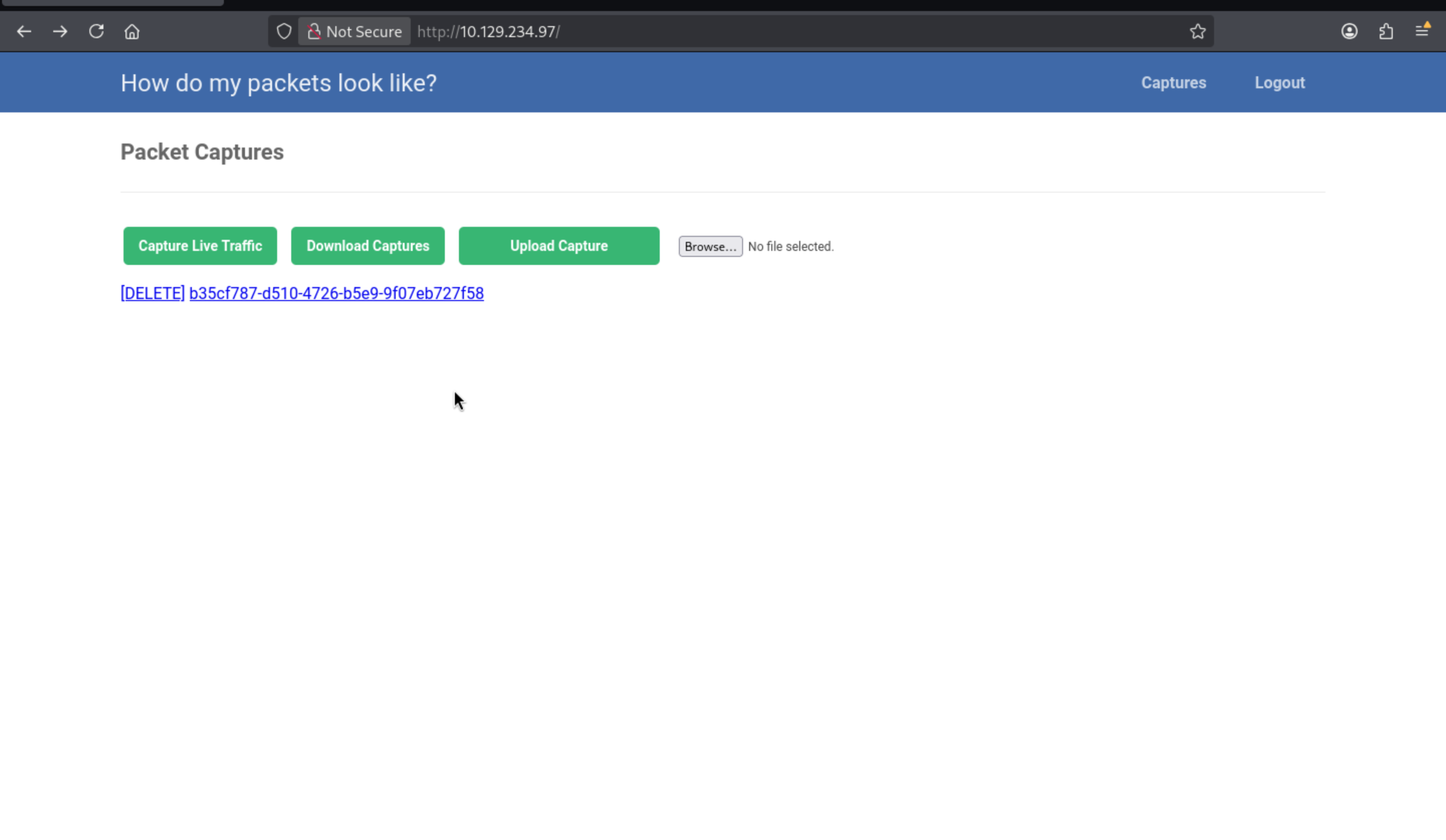
Task: Click the browser forward arrow
Action: [x=60, y=32]
